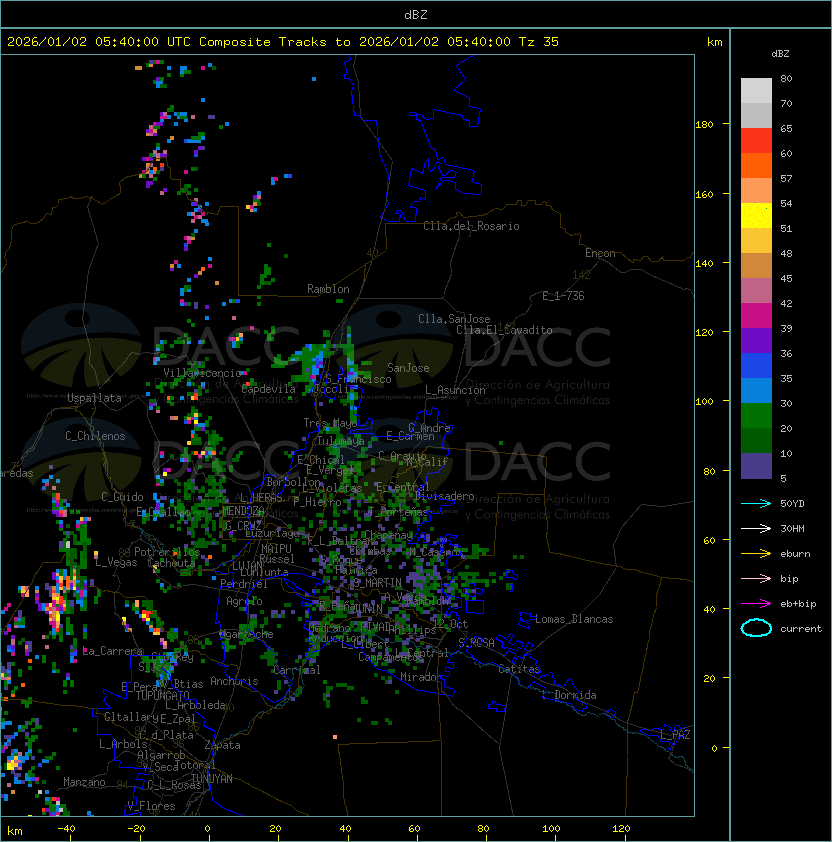Click the bip pink arrow legend icon
Image resolution: width=832 pixels, height=842 pixels.
(756, 578)
